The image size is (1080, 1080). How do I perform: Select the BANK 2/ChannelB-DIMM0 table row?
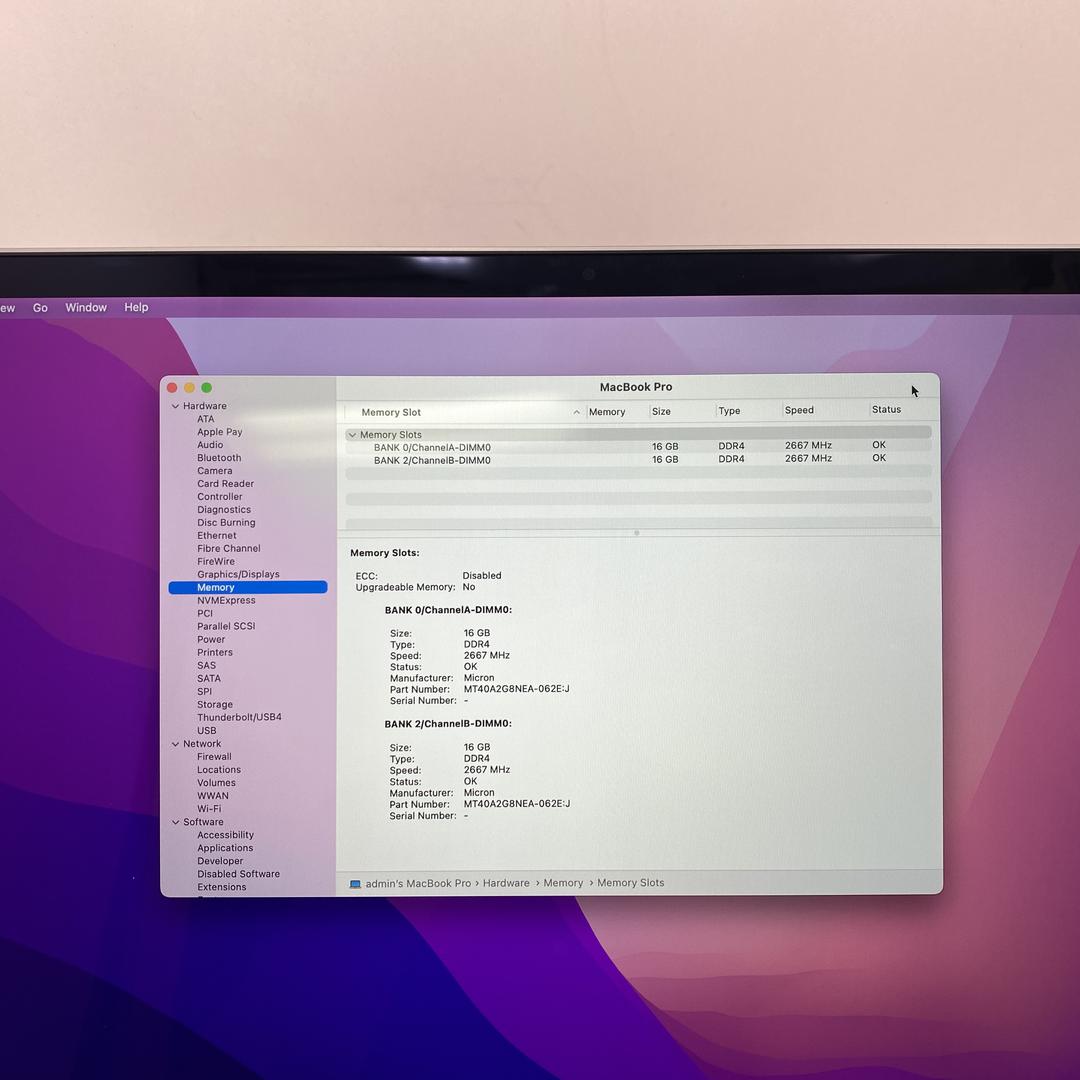(x=638, y=459)
